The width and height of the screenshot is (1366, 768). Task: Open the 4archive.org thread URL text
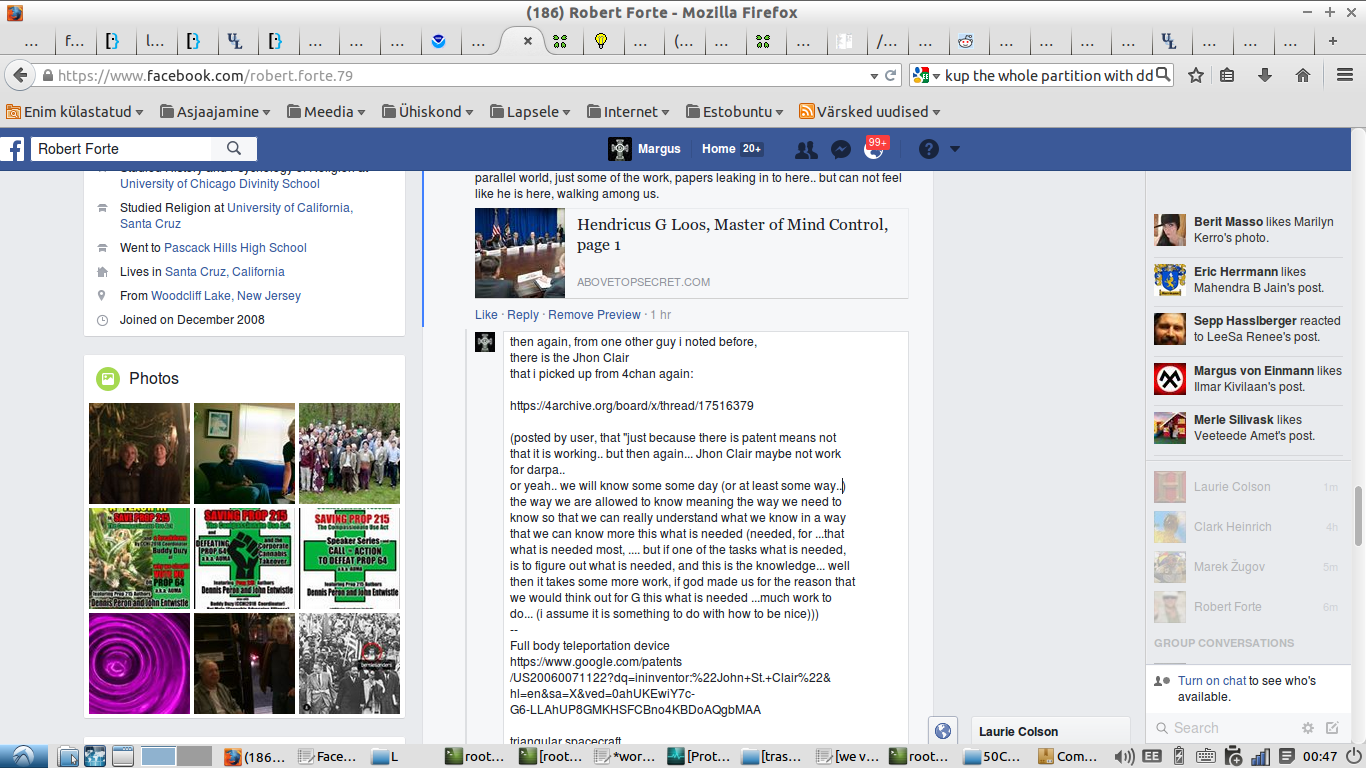[632, 406]
